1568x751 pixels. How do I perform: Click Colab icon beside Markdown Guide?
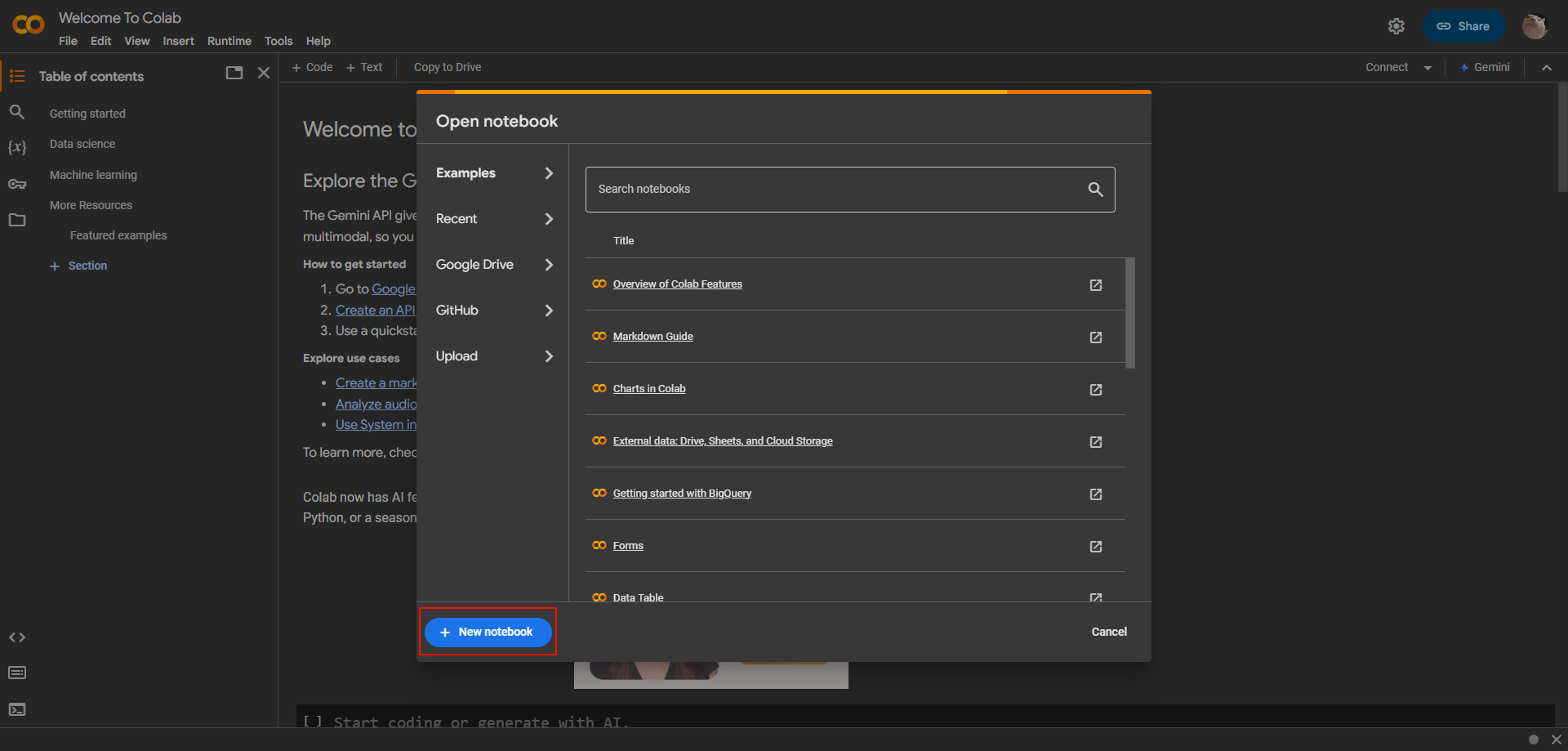tap(599, 336)
